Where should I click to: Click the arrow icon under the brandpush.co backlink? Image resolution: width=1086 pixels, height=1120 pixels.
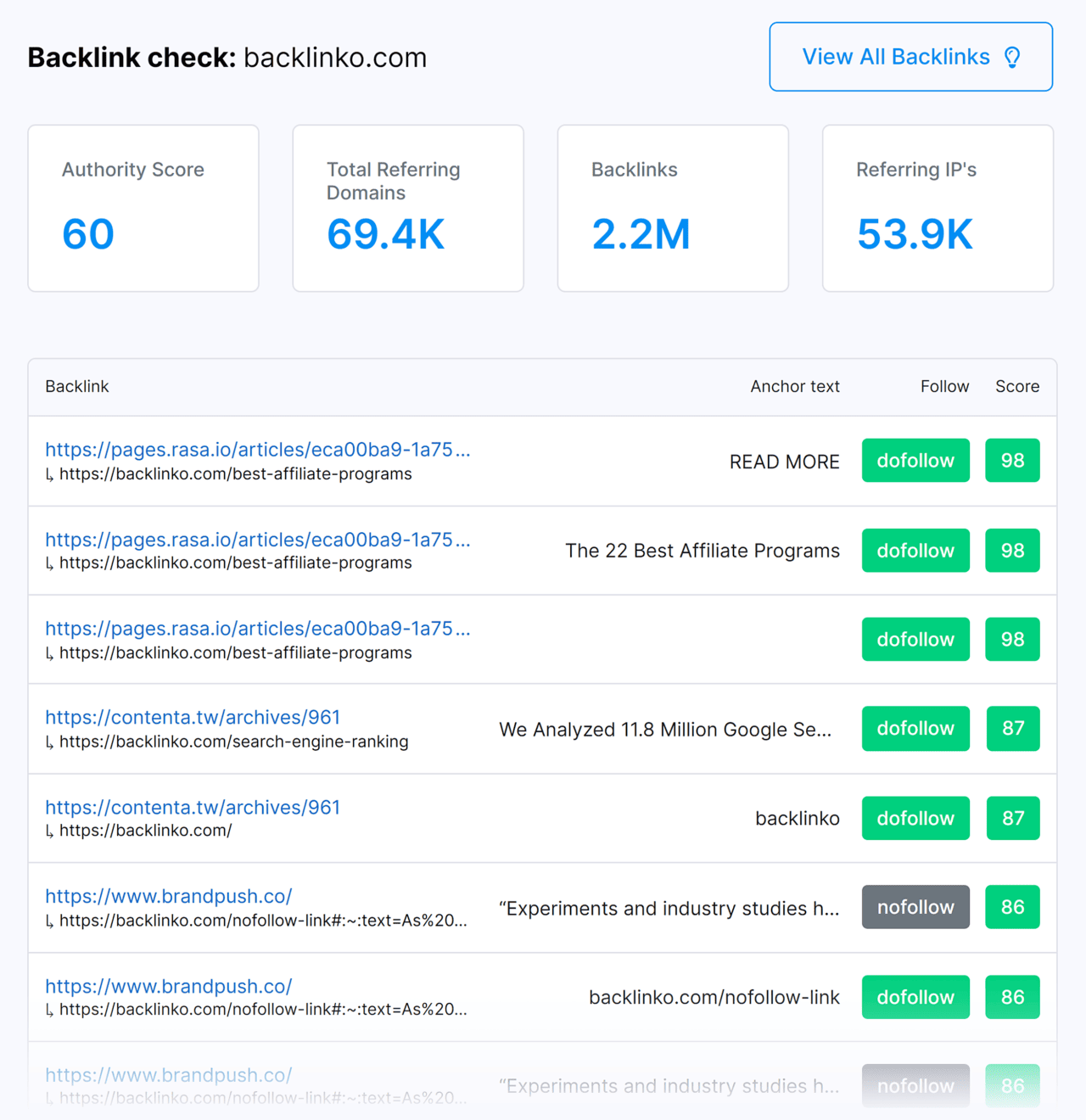[51, 920]
